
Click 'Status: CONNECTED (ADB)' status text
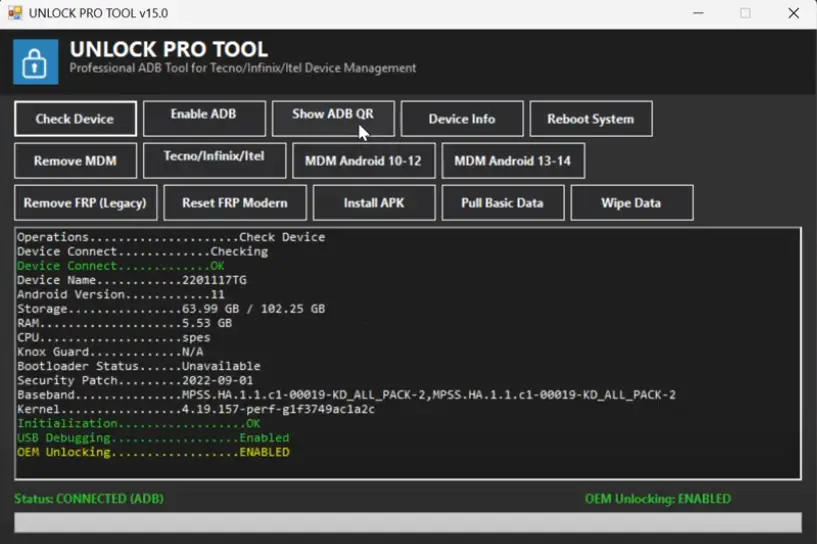click(89, 499)
